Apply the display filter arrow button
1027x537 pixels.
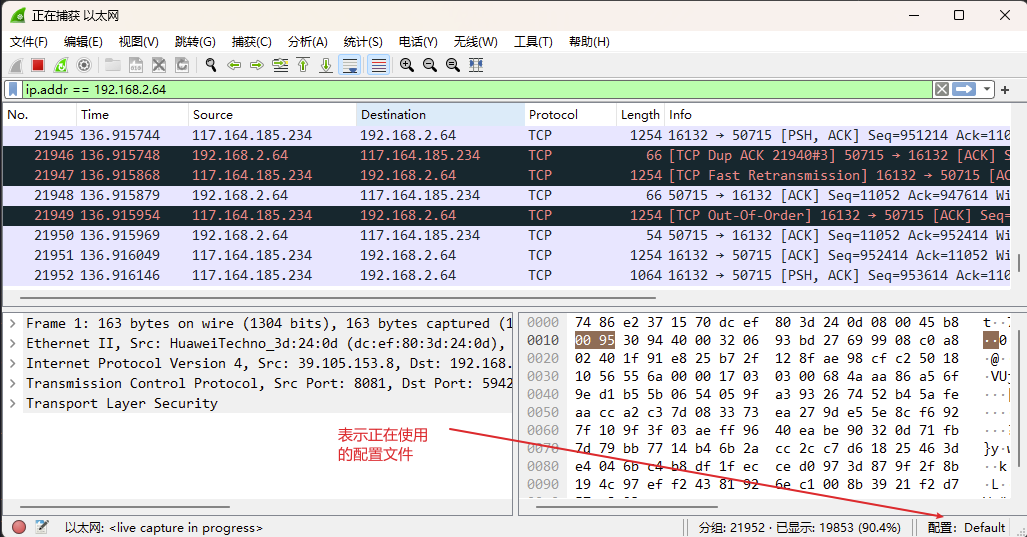tap(964, 89)
